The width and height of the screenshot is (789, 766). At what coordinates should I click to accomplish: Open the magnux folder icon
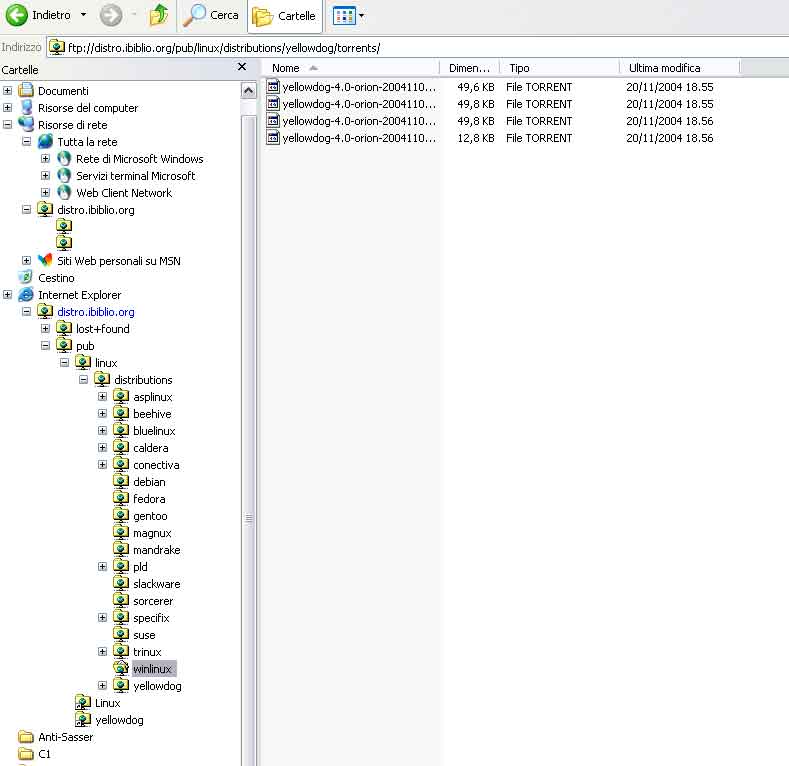coord(121,532)
